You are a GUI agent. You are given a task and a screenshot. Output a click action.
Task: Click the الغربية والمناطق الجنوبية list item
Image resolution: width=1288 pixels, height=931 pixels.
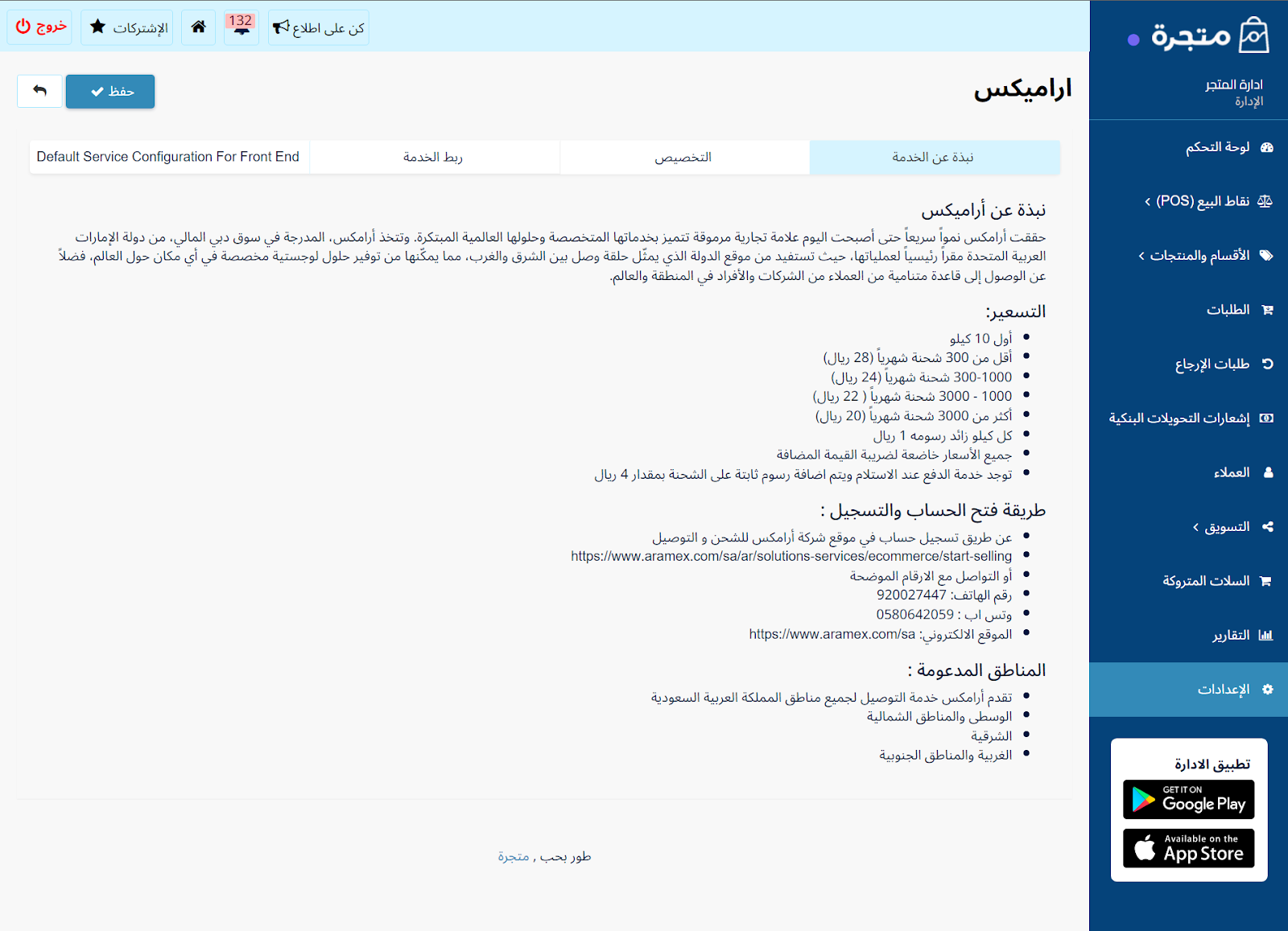pyautogui.click(x=946, y=756)
